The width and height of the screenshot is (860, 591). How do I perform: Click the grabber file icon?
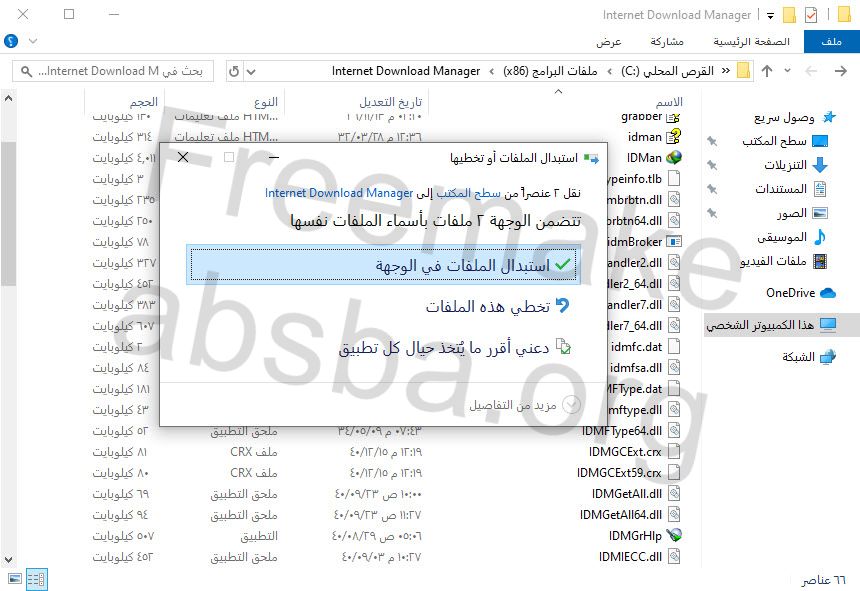[674, 117]
